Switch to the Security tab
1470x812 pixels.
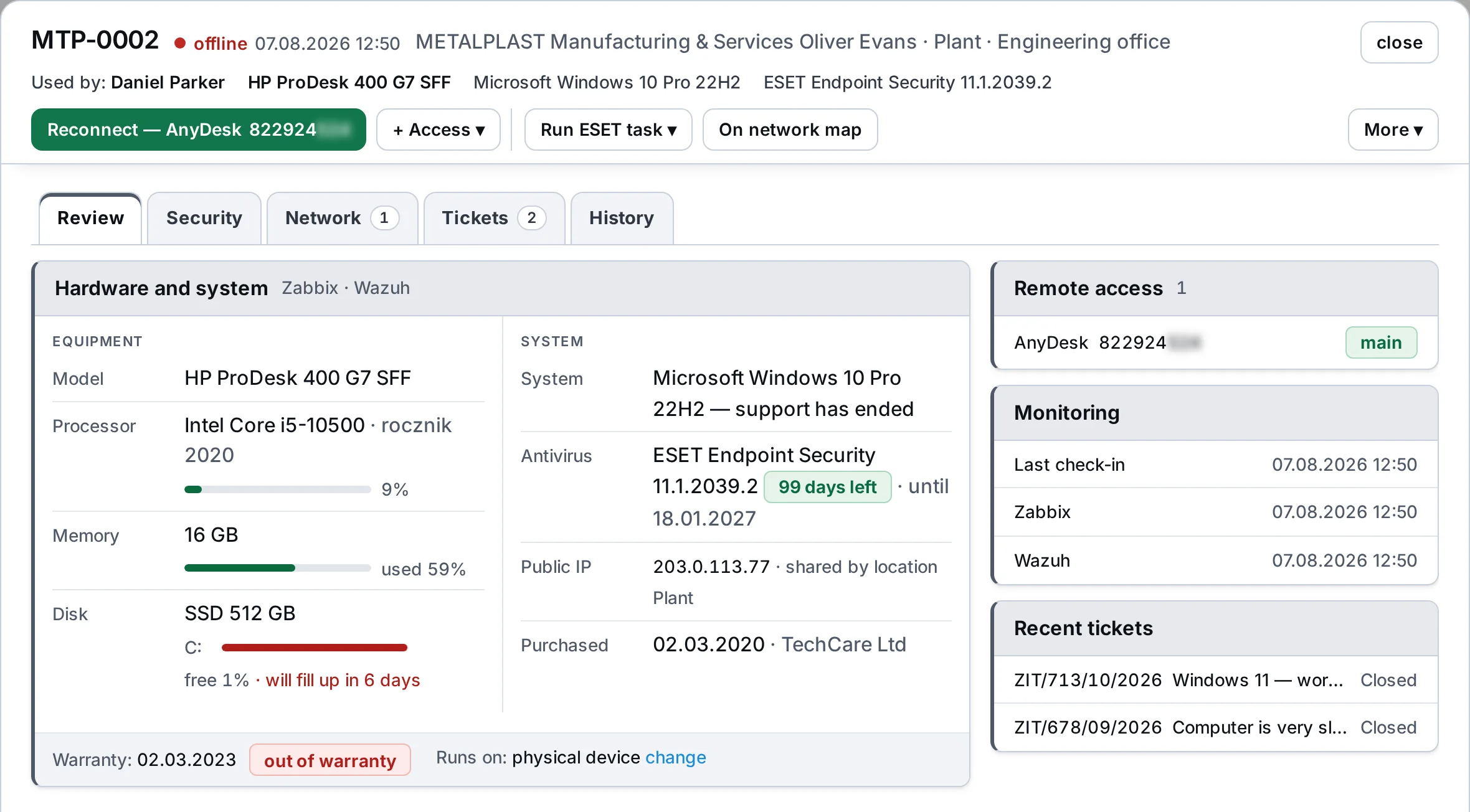coord(204,218)
